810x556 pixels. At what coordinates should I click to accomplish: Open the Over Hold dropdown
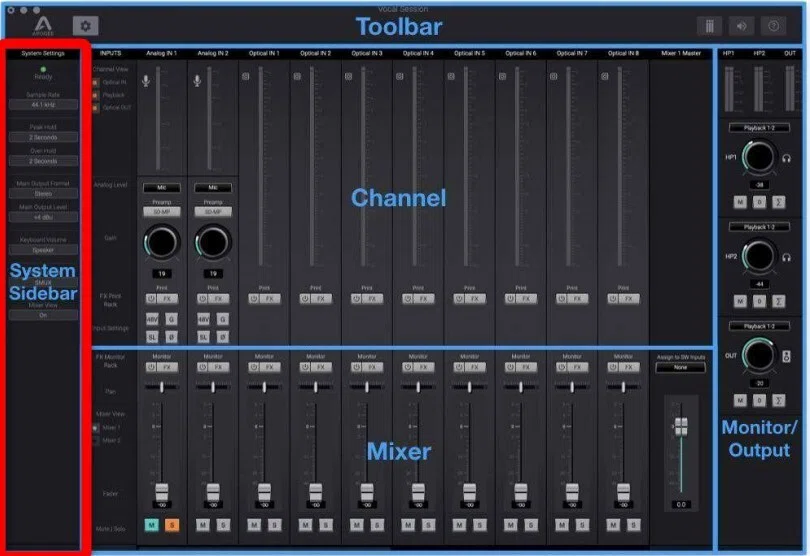click(x=43, y=161)
